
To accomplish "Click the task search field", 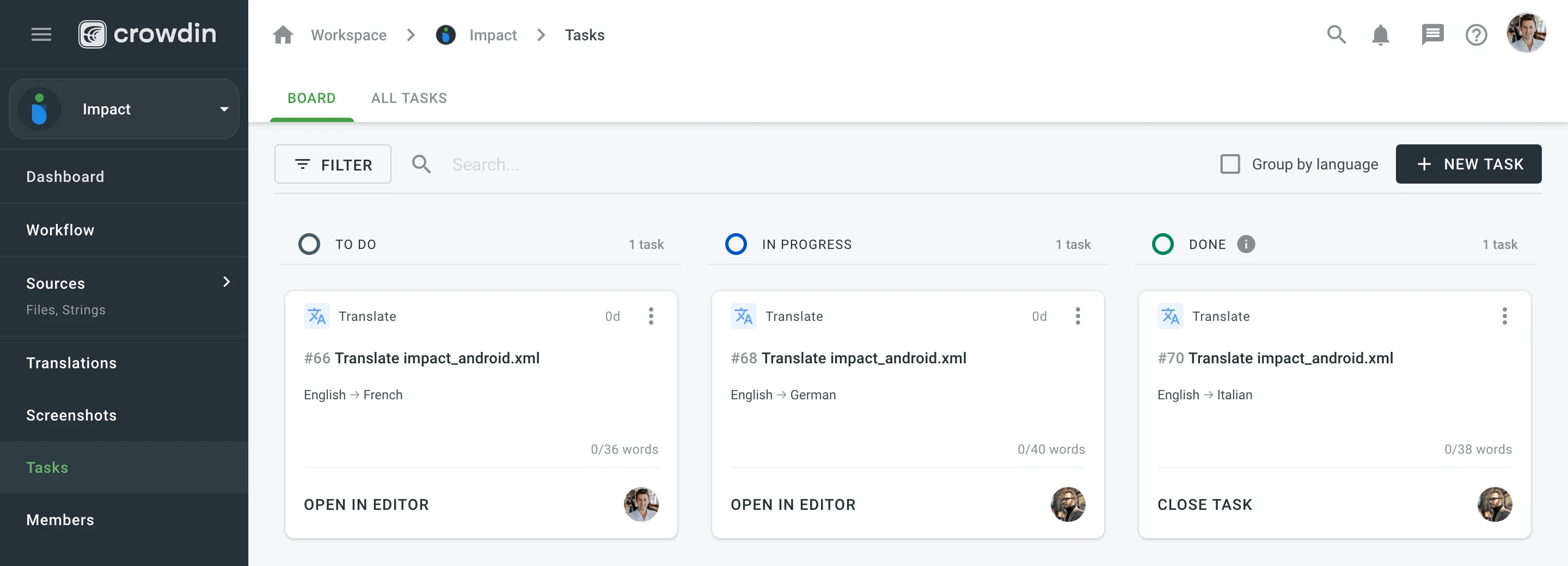I will click(548, 165).
